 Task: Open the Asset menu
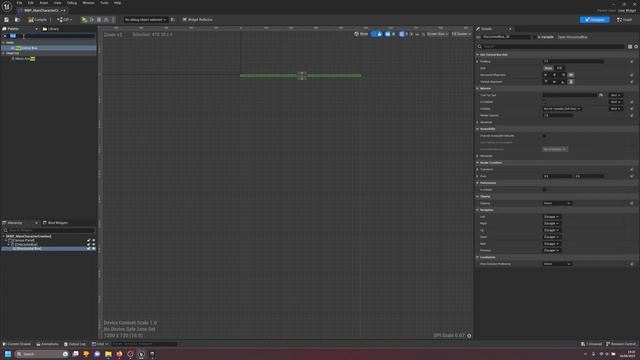[x=44, y=3]
